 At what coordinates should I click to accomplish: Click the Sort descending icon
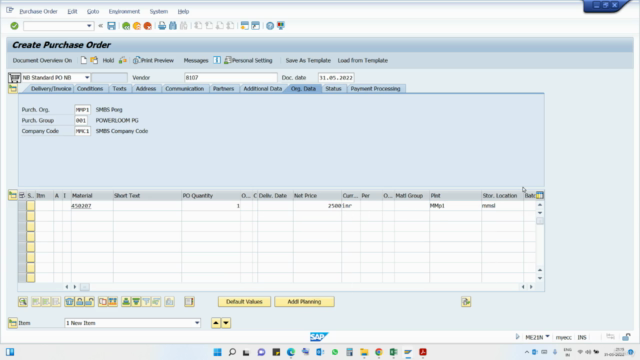click(136, 302)
